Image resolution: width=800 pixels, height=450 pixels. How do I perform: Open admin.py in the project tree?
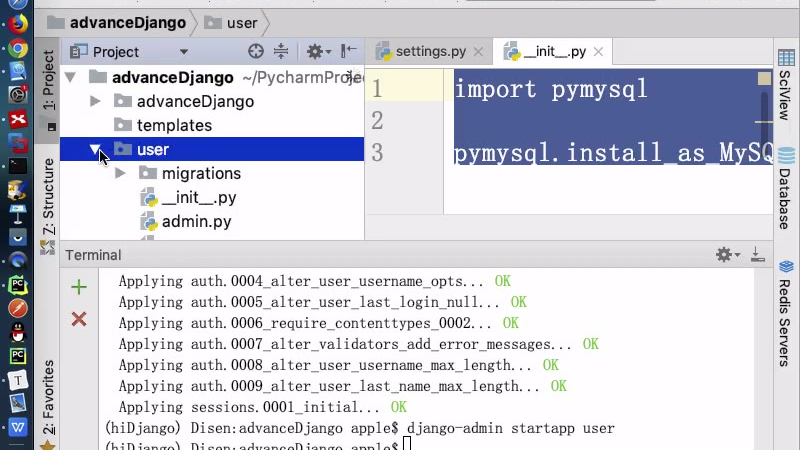pos(196,222)
